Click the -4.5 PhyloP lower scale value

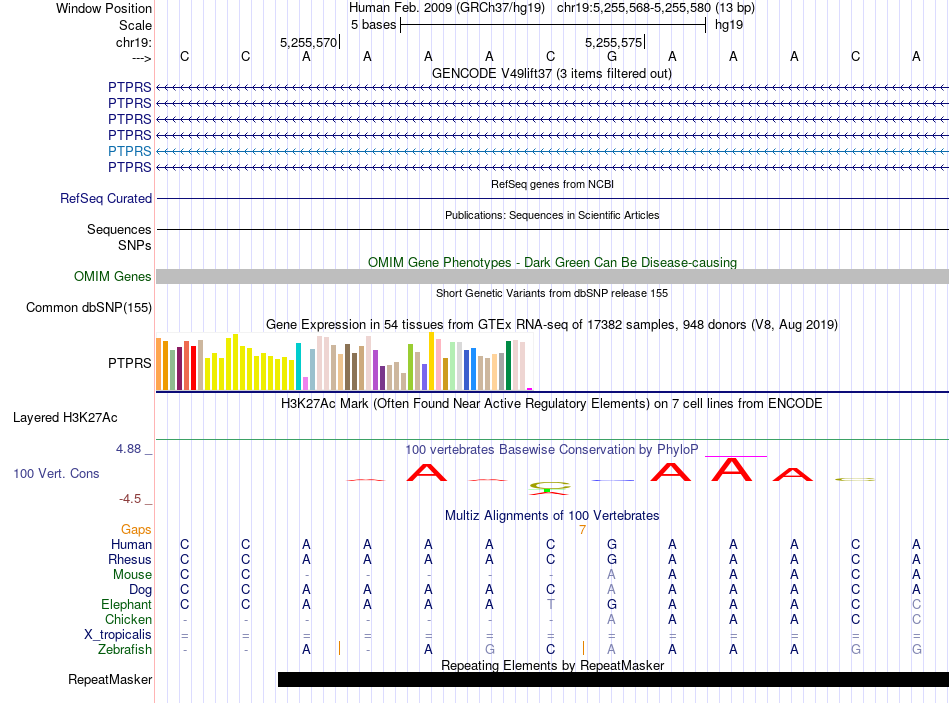(x=130, y=499)
